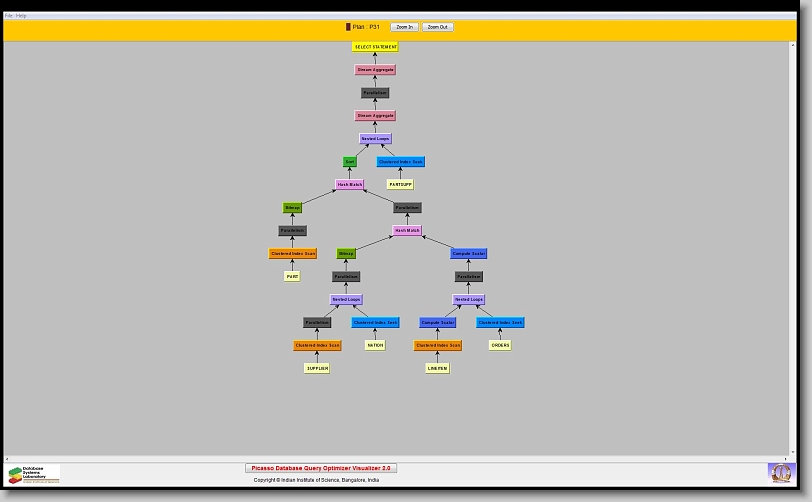Click the Clustered Index Seek above PARTSUPP
This screenshot has height=502, width=812.
[x=400, y=162]
